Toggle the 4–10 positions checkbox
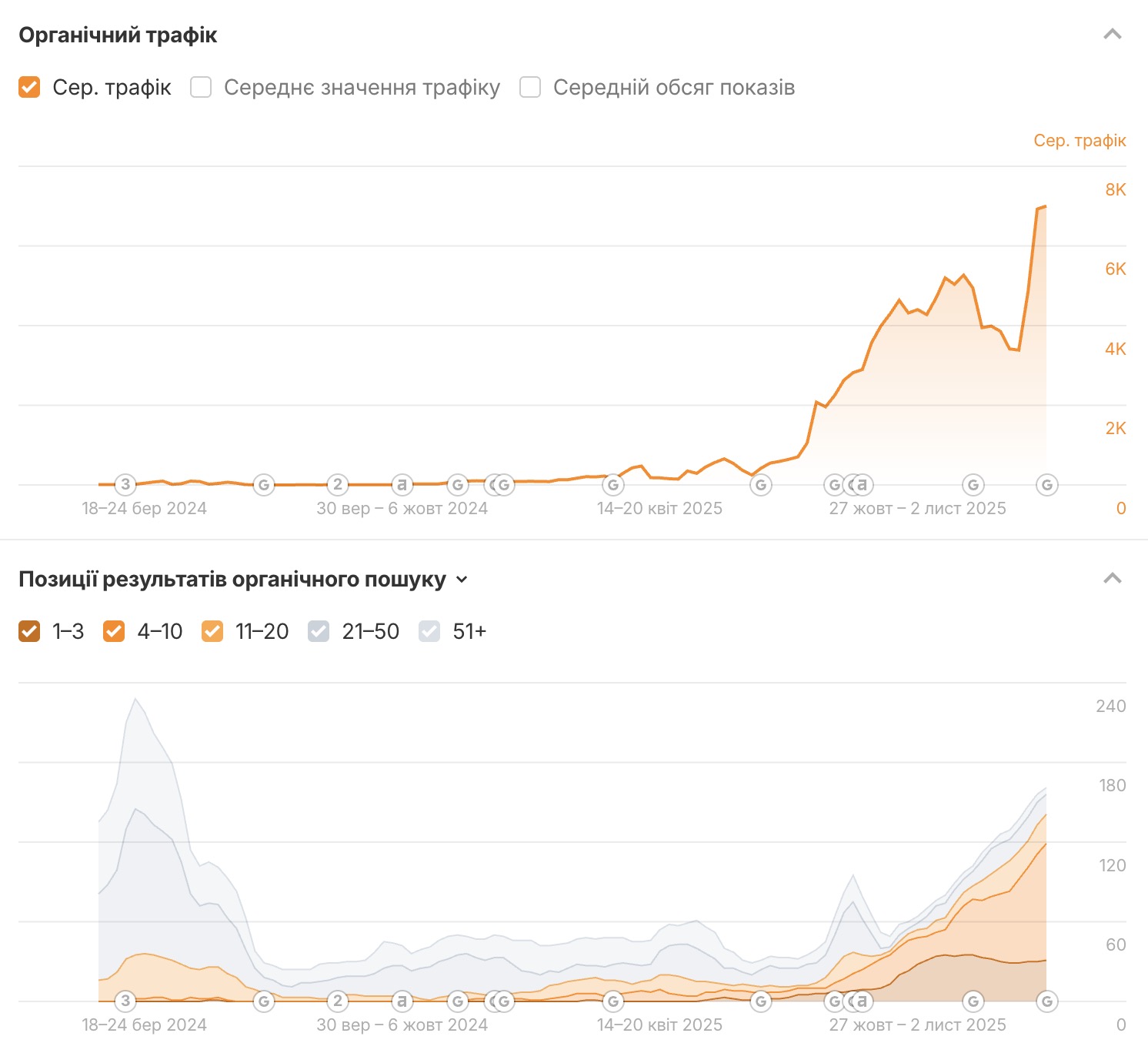The width and height of the screenshot is (1148, 1053). pos(114,631)
